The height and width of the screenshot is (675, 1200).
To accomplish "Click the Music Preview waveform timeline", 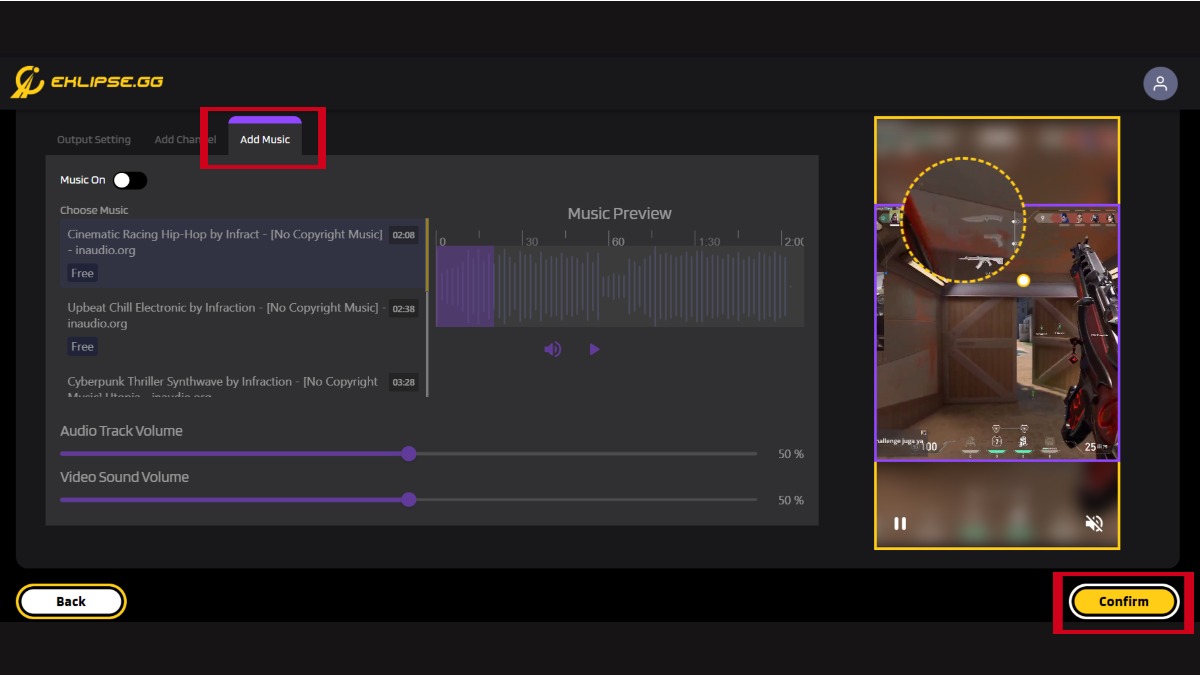I will point(620,283).
